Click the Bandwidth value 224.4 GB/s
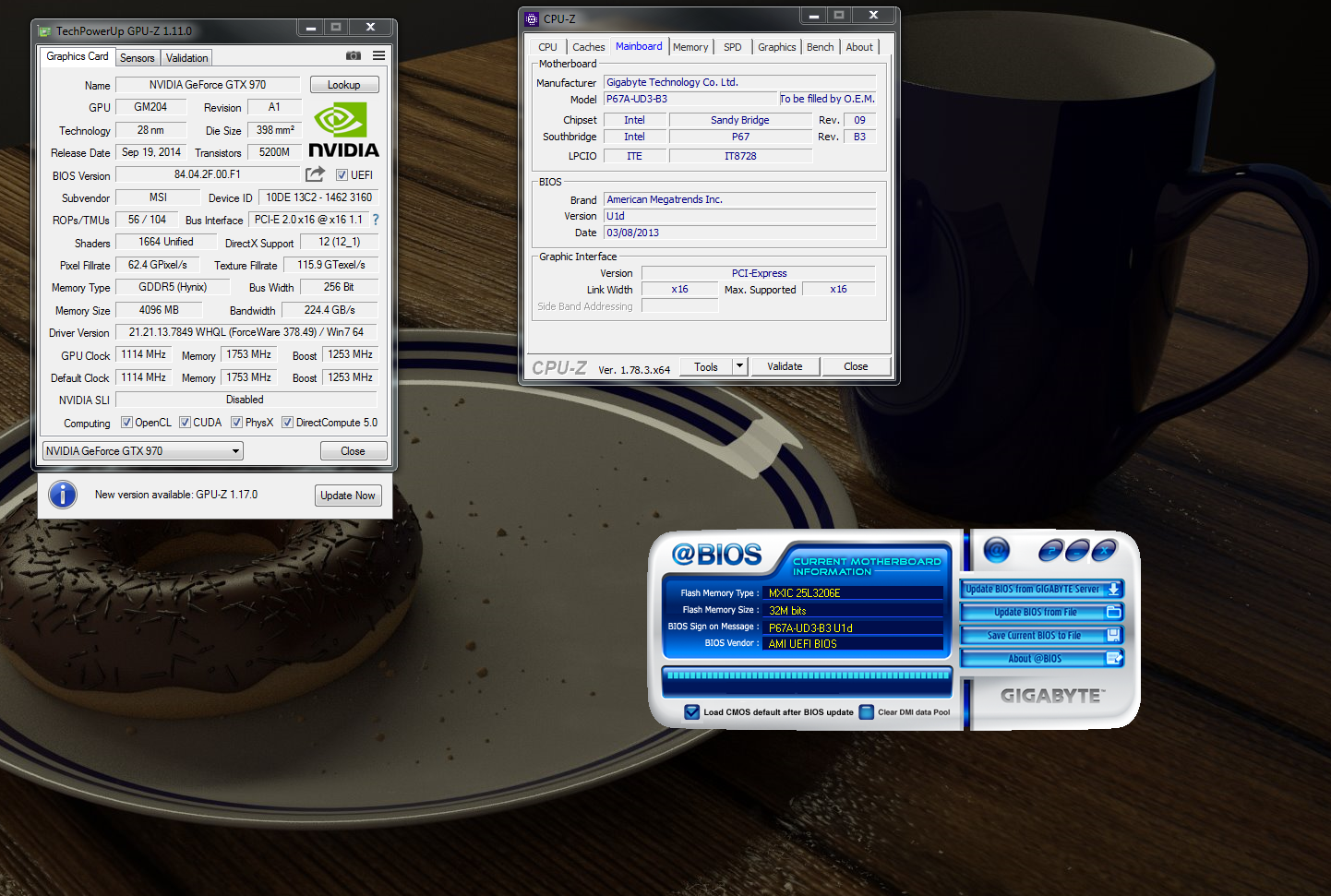The image size is (1331, 896). click(x=330, y=310)
